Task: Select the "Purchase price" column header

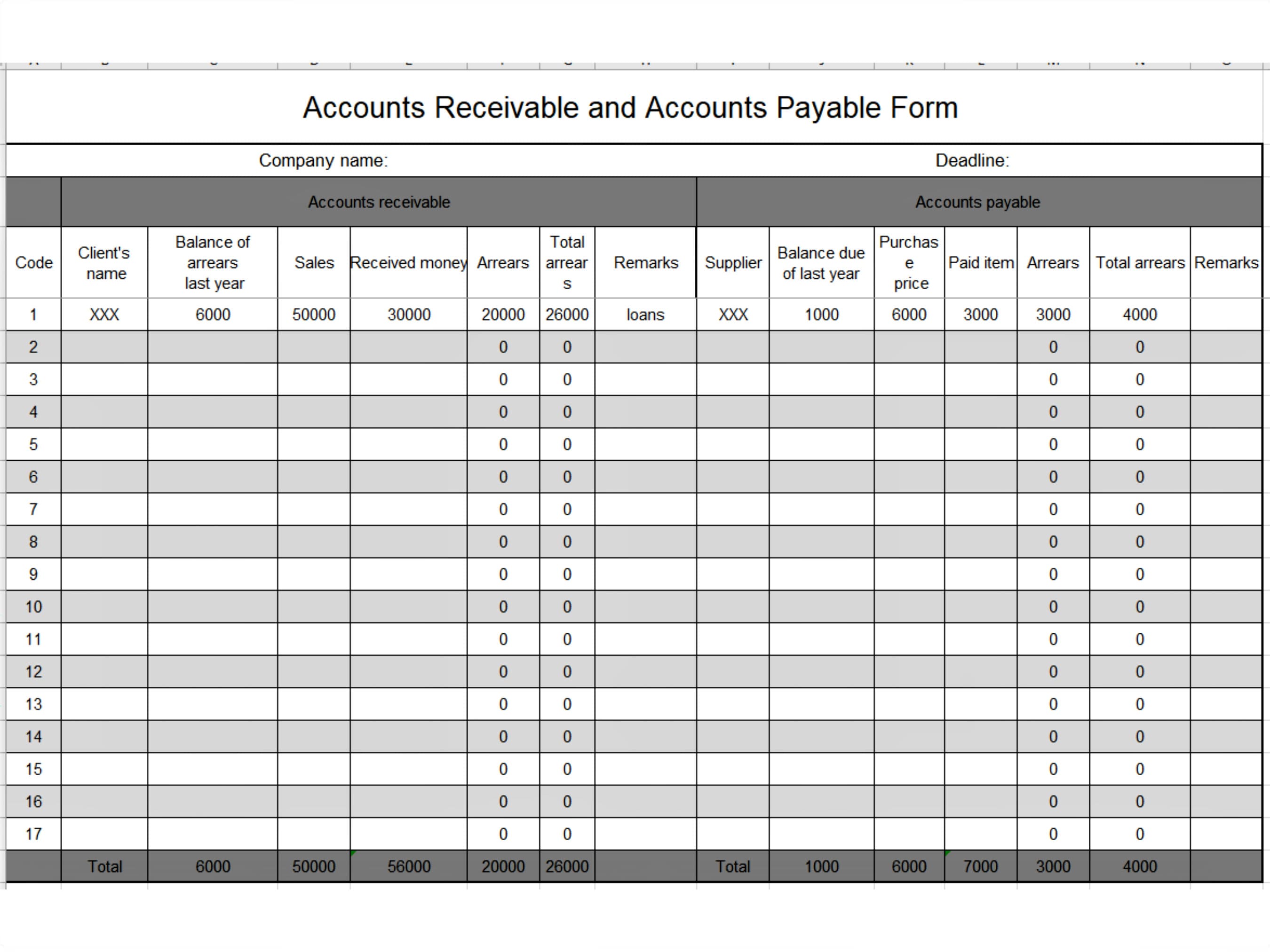Action: pyautogui.click(x=908, y=262)
